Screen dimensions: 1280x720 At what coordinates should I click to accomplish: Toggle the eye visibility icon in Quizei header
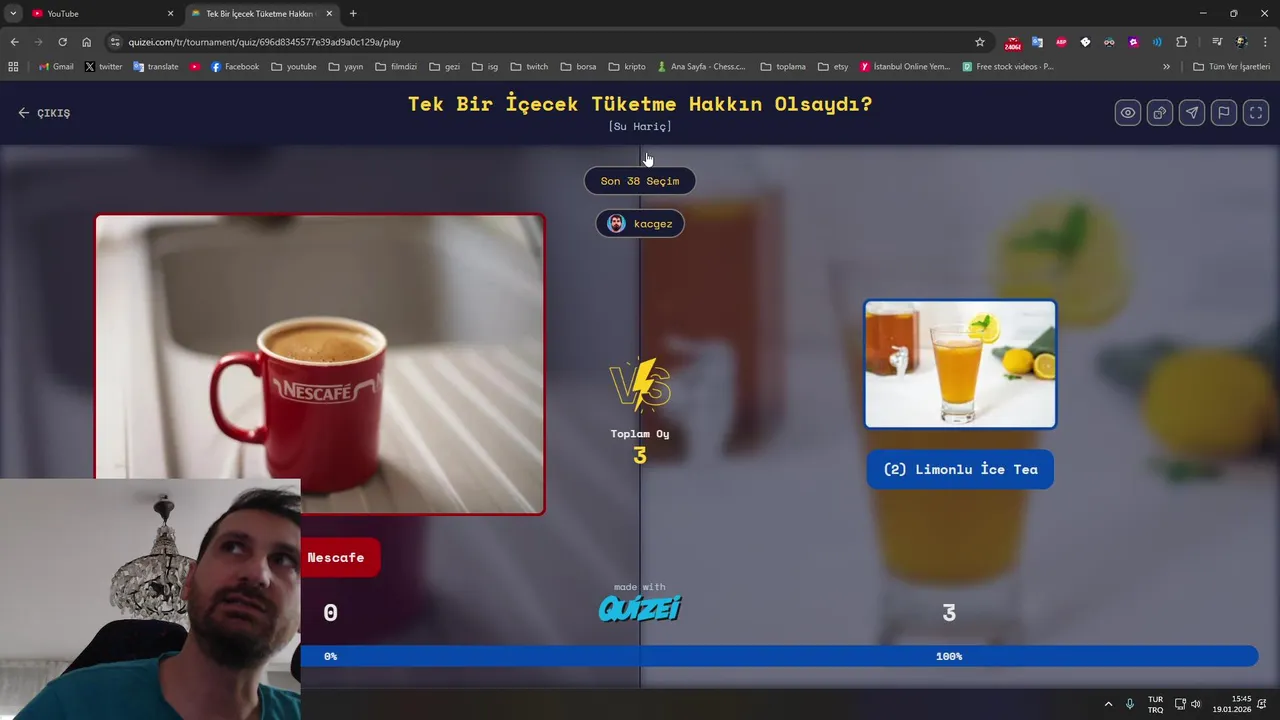click(1128, 113)
